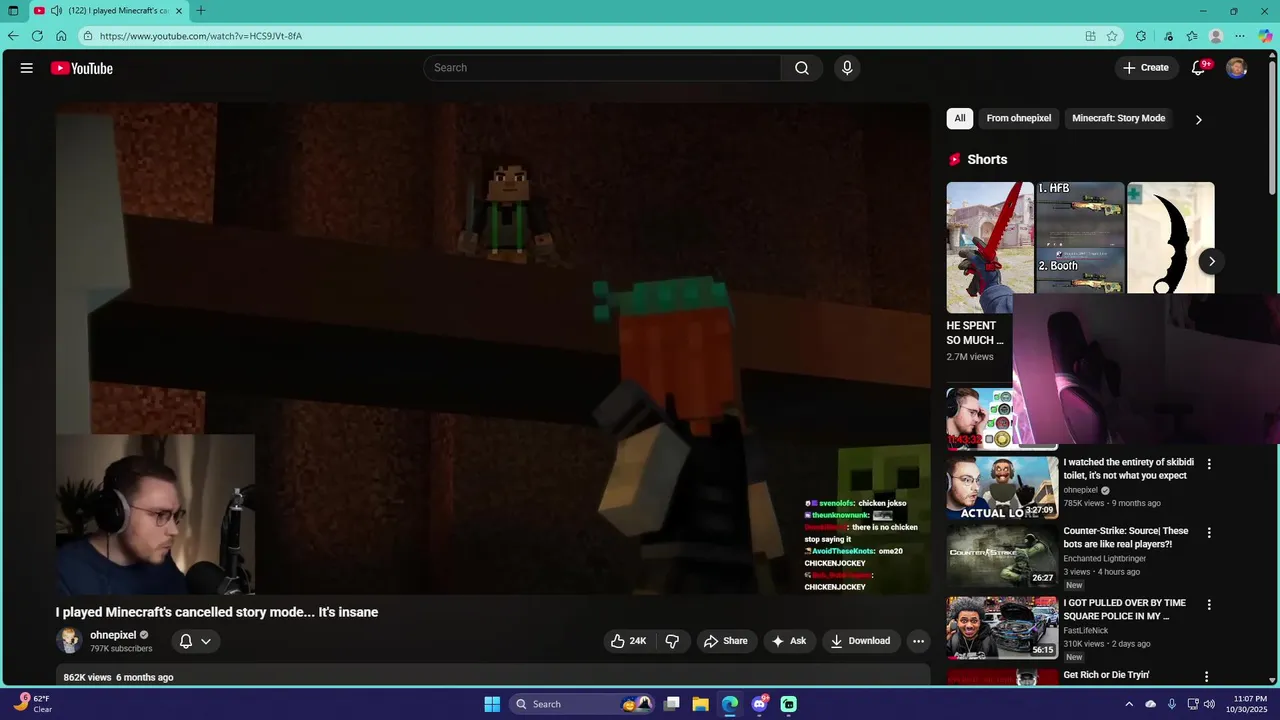
Task: Open options for Counter-Strike: Source video
Action: coord(1209,532)
